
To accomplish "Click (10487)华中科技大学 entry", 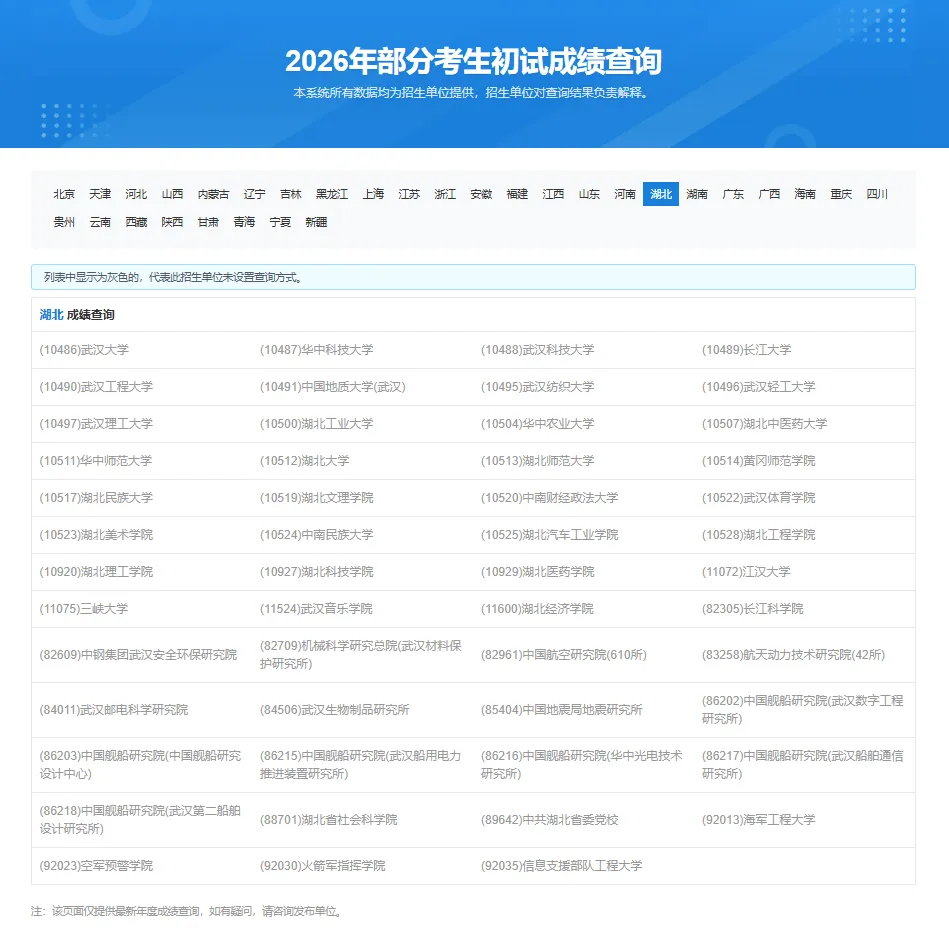I will (317, 350).
